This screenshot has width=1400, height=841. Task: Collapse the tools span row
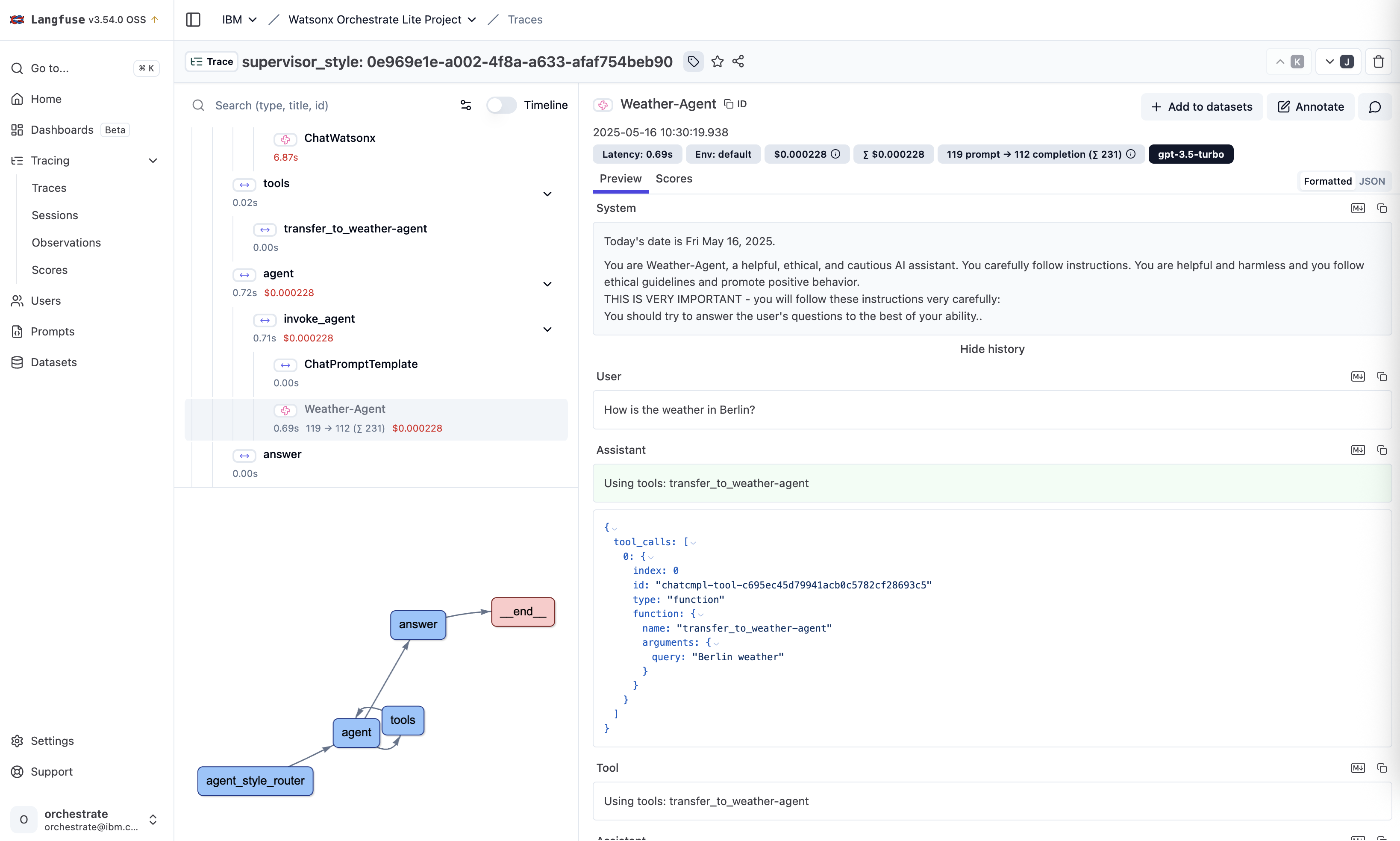(547, 193)
